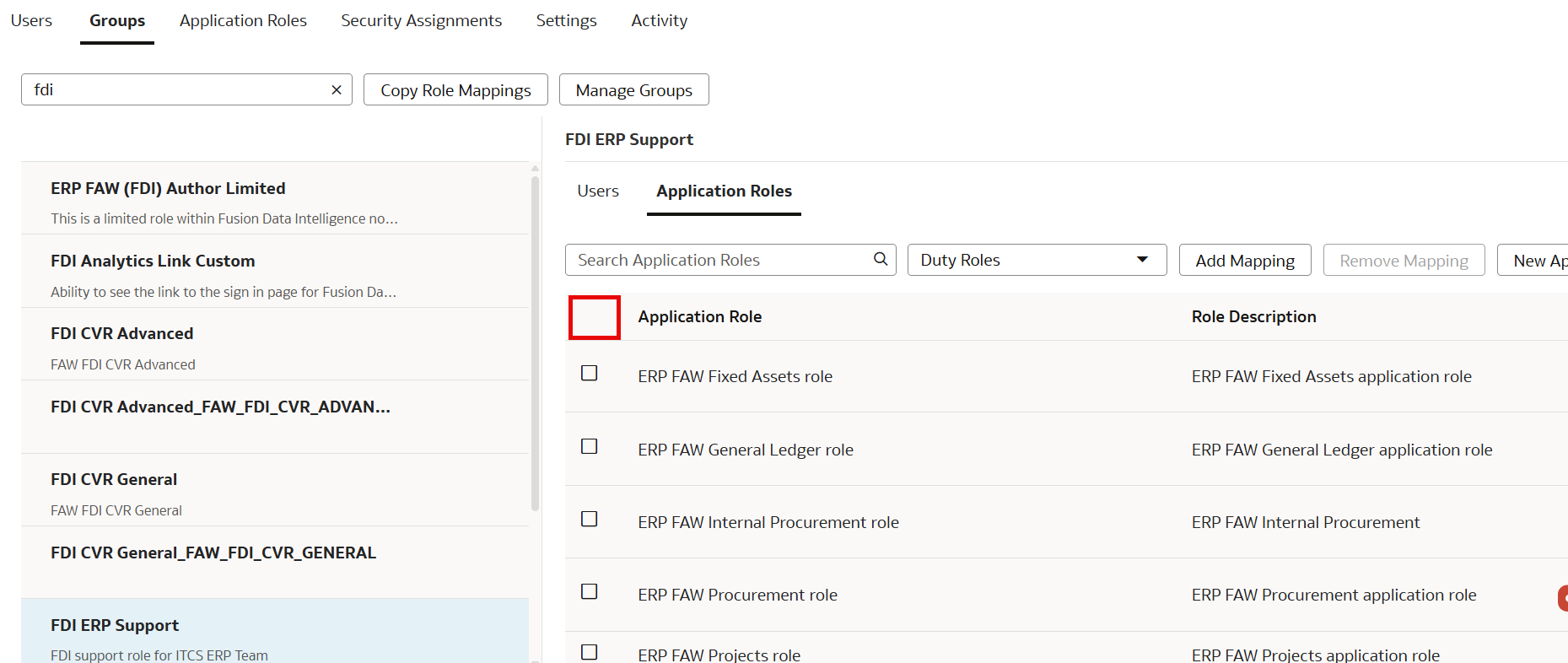Click ERP FAW Internal Procurement description cell
Image resolution: width=1568 pixels, height=663 pixels.
(1306, 522)
